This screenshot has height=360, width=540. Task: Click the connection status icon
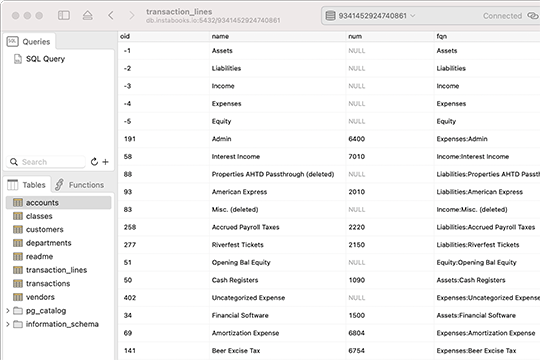click(x=533, y=16)
